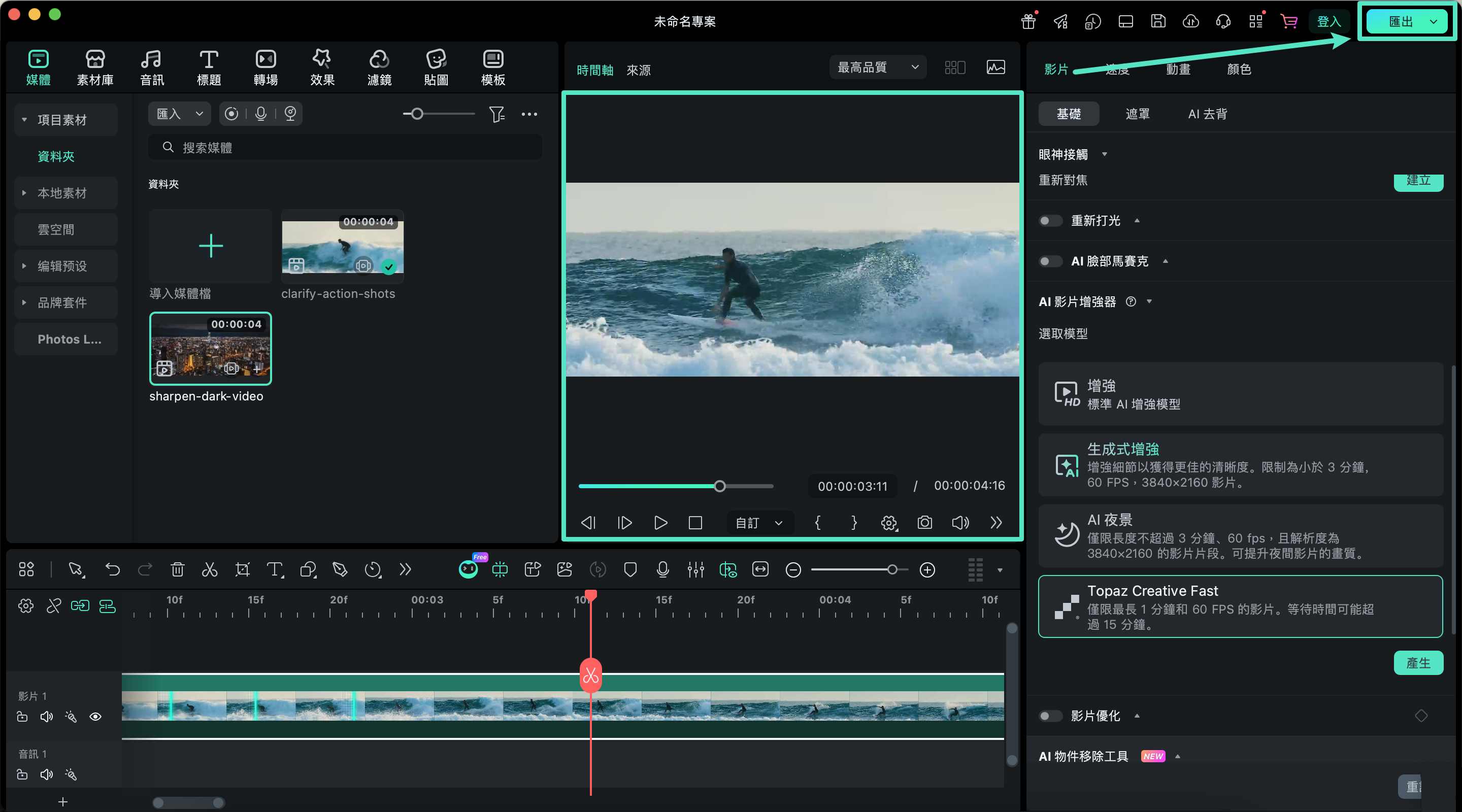
Task: Click the audio mixer icon in timeline toolbar
Action: point(695,569)
